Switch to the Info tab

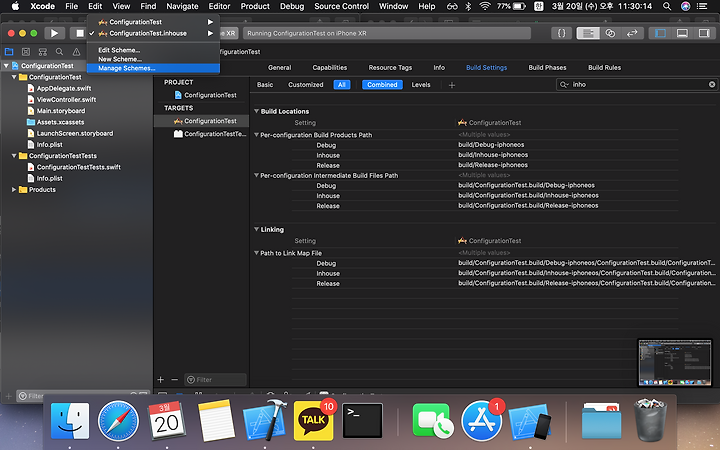tap(439, 68)
